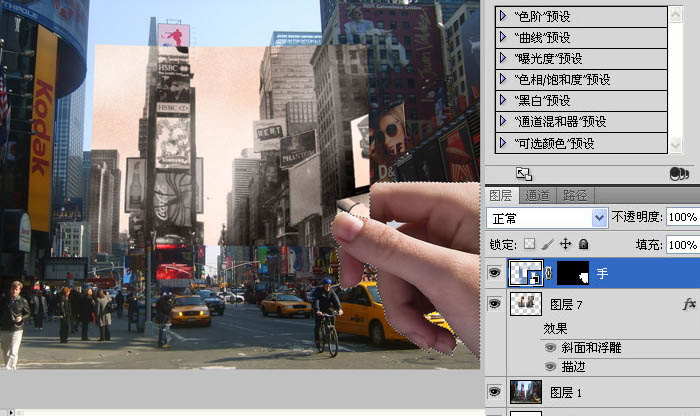Viewport: 700px width, 416px height.
Task: Click the 不透明度 value field
Action: coord(682,217)
